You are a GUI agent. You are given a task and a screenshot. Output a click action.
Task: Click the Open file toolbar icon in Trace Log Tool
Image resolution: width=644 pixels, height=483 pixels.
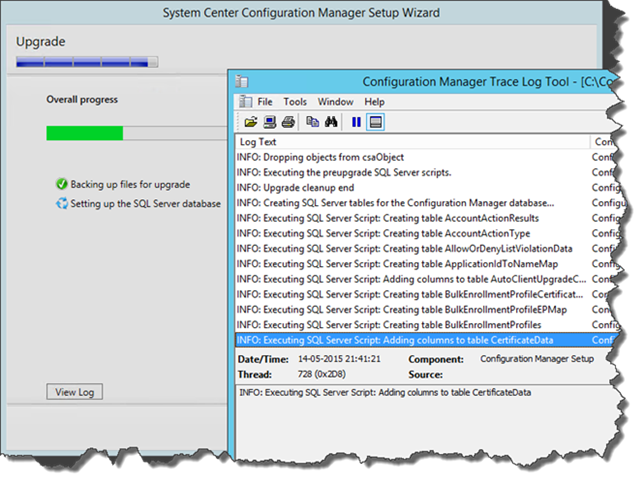(250, 122)
